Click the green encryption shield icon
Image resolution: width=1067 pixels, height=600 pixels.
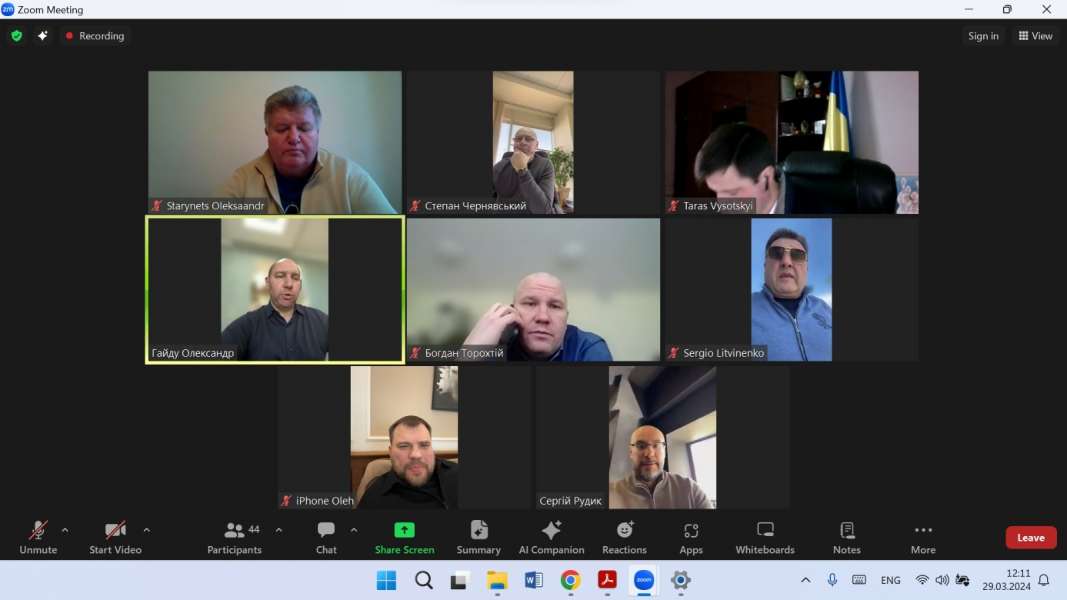point(16,36)
